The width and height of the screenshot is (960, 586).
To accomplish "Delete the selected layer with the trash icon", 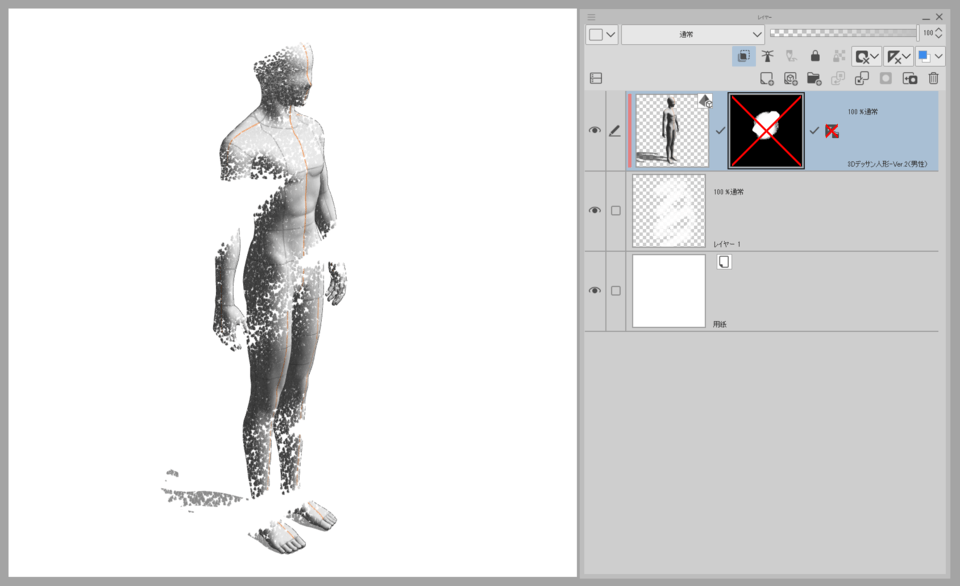I will coord(932,78).
